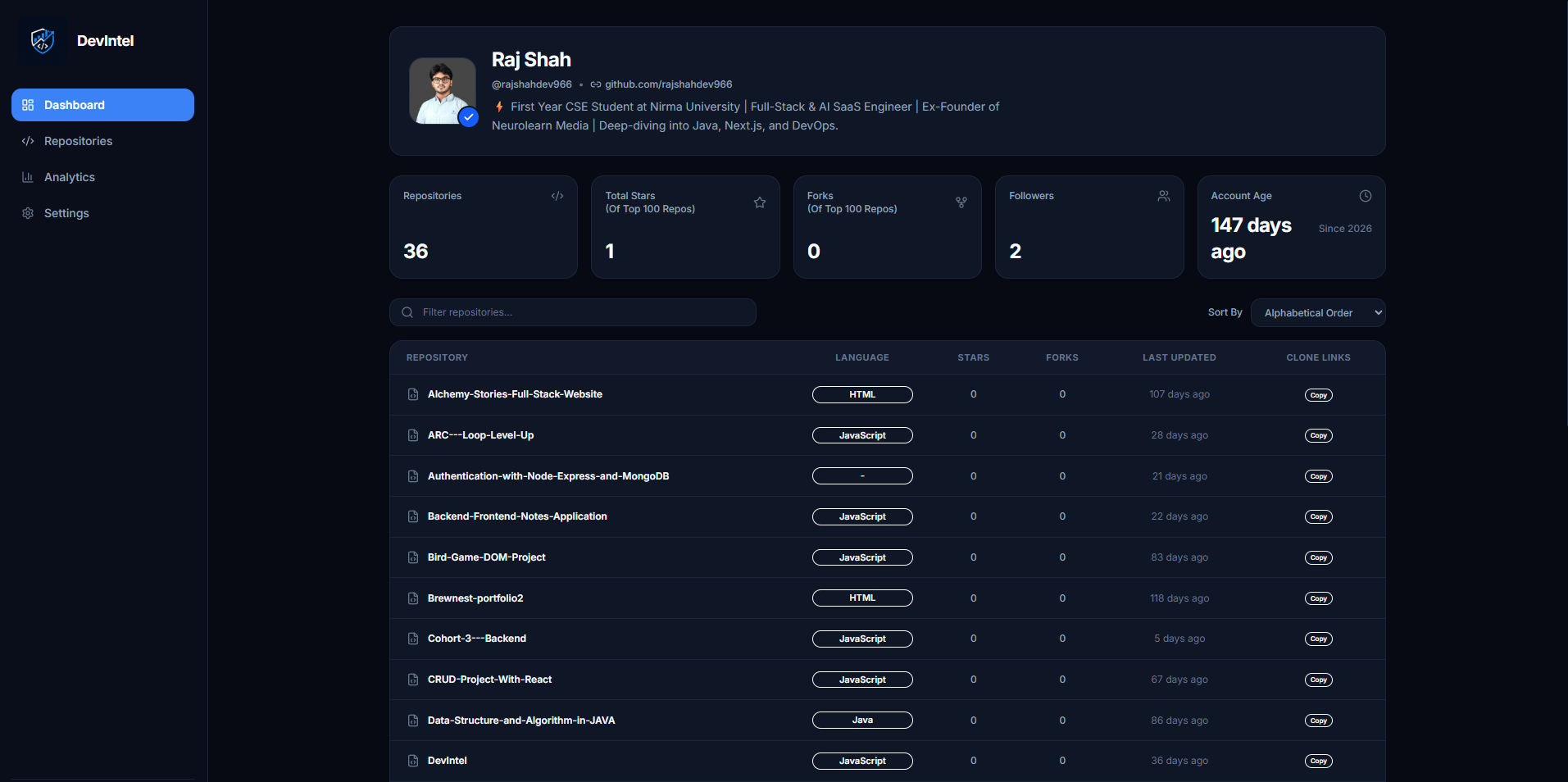Open Settings from the sidebar
This screenshot has width=1568, height=782.
tap(102, 213)
